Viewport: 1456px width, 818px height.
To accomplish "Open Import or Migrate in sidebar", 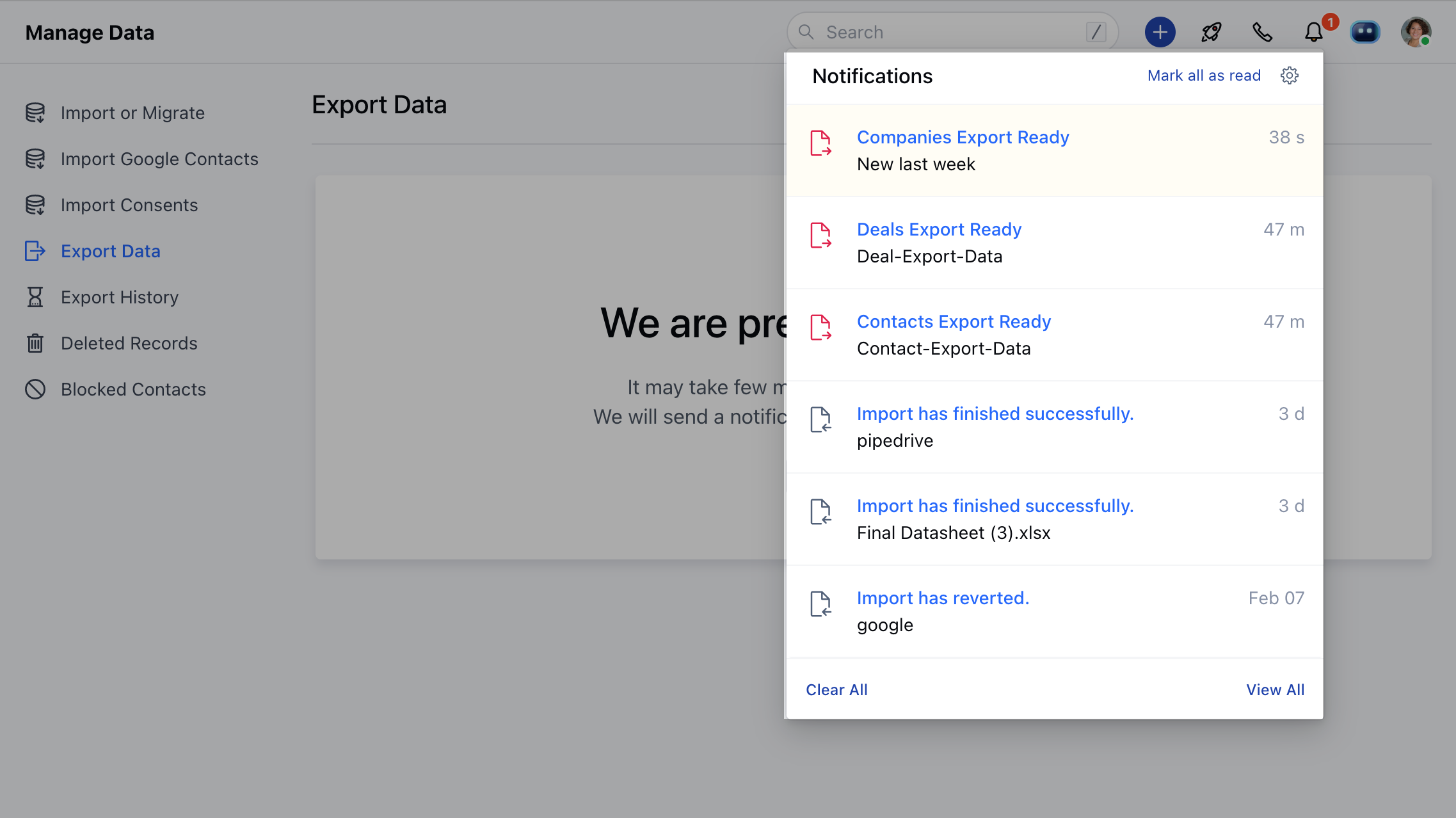I will (x=132, y=113).
